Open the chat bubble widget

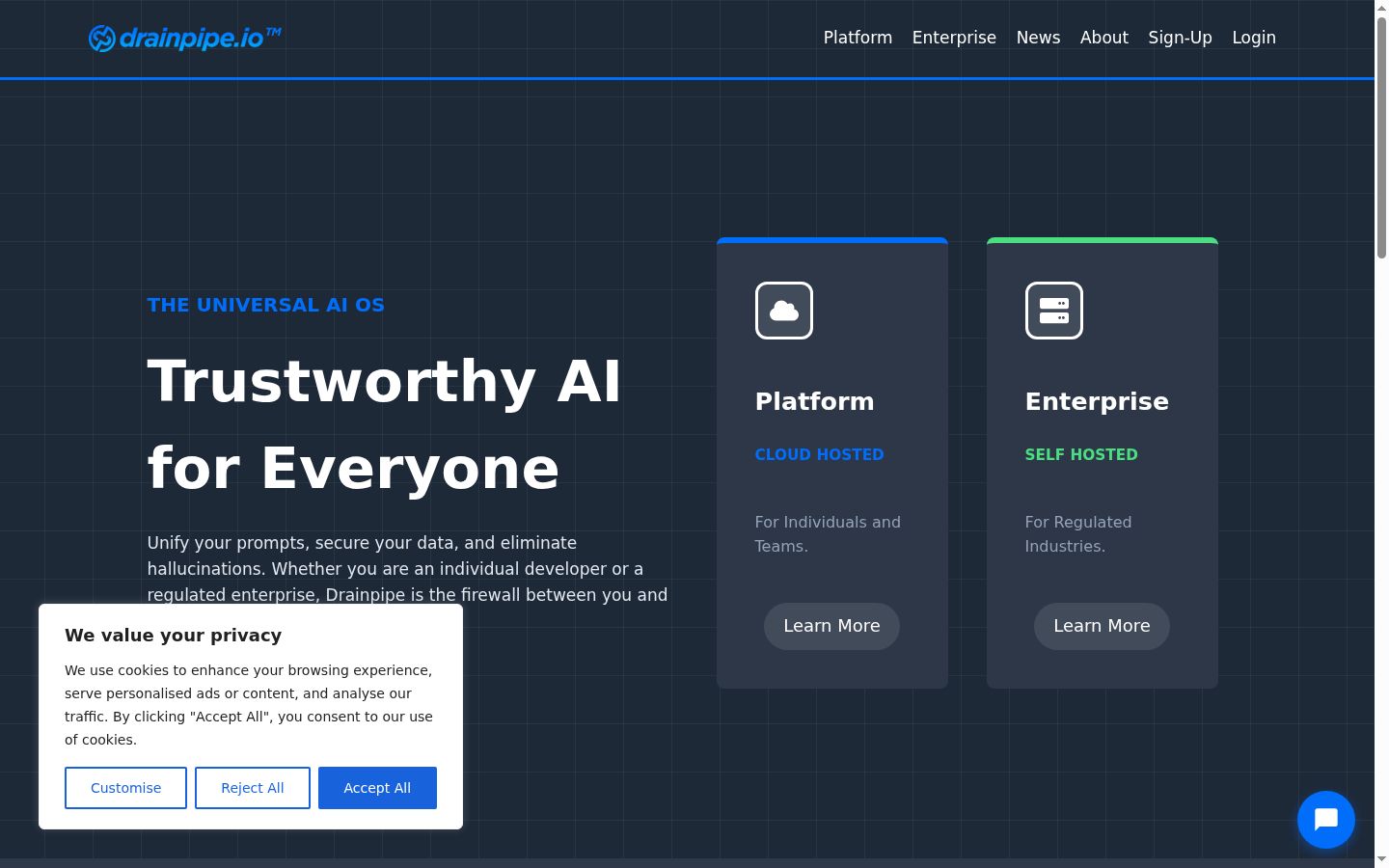tap(1326, 820)
